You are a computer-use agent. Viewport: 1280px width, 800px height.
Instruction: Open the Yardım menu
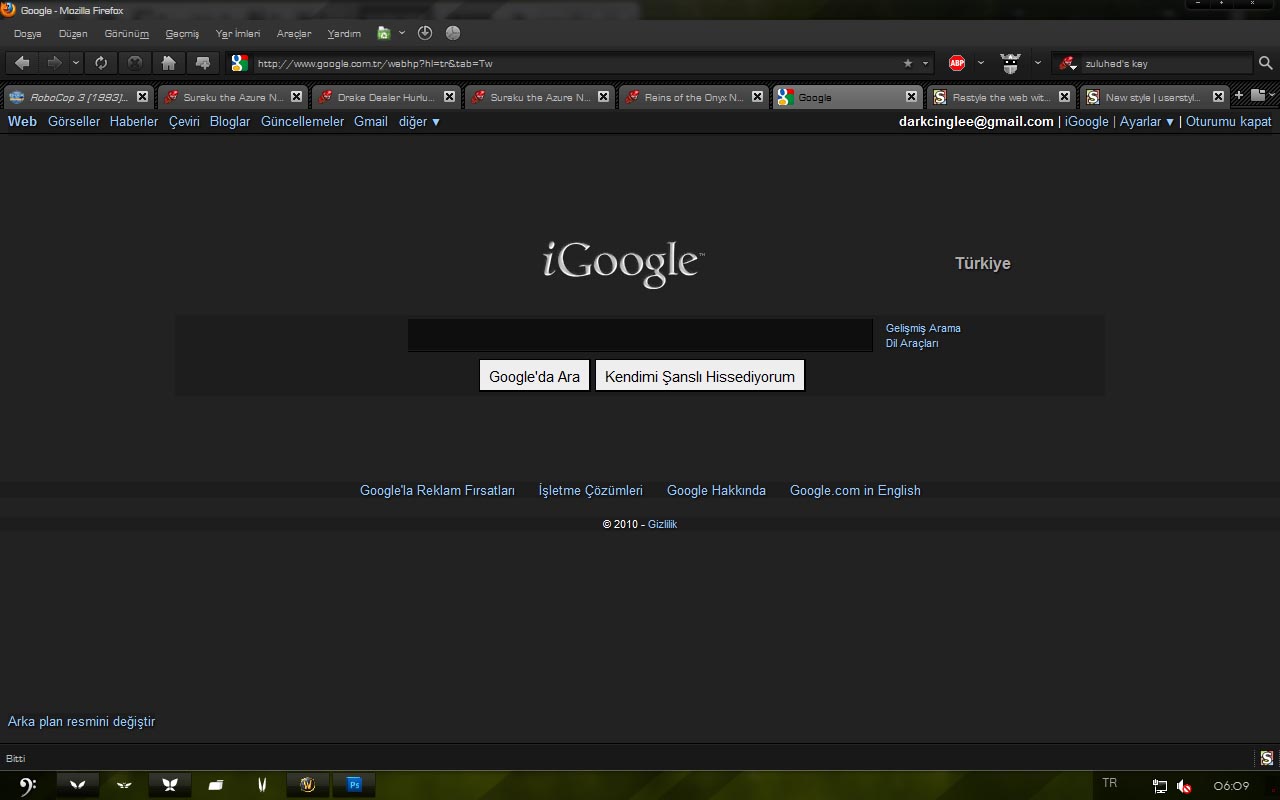(x=344, y=33)
